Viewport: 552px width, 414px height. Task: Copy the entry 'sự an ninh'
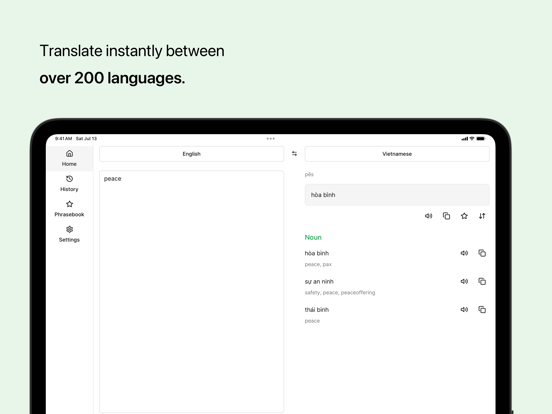coord(482,281)
